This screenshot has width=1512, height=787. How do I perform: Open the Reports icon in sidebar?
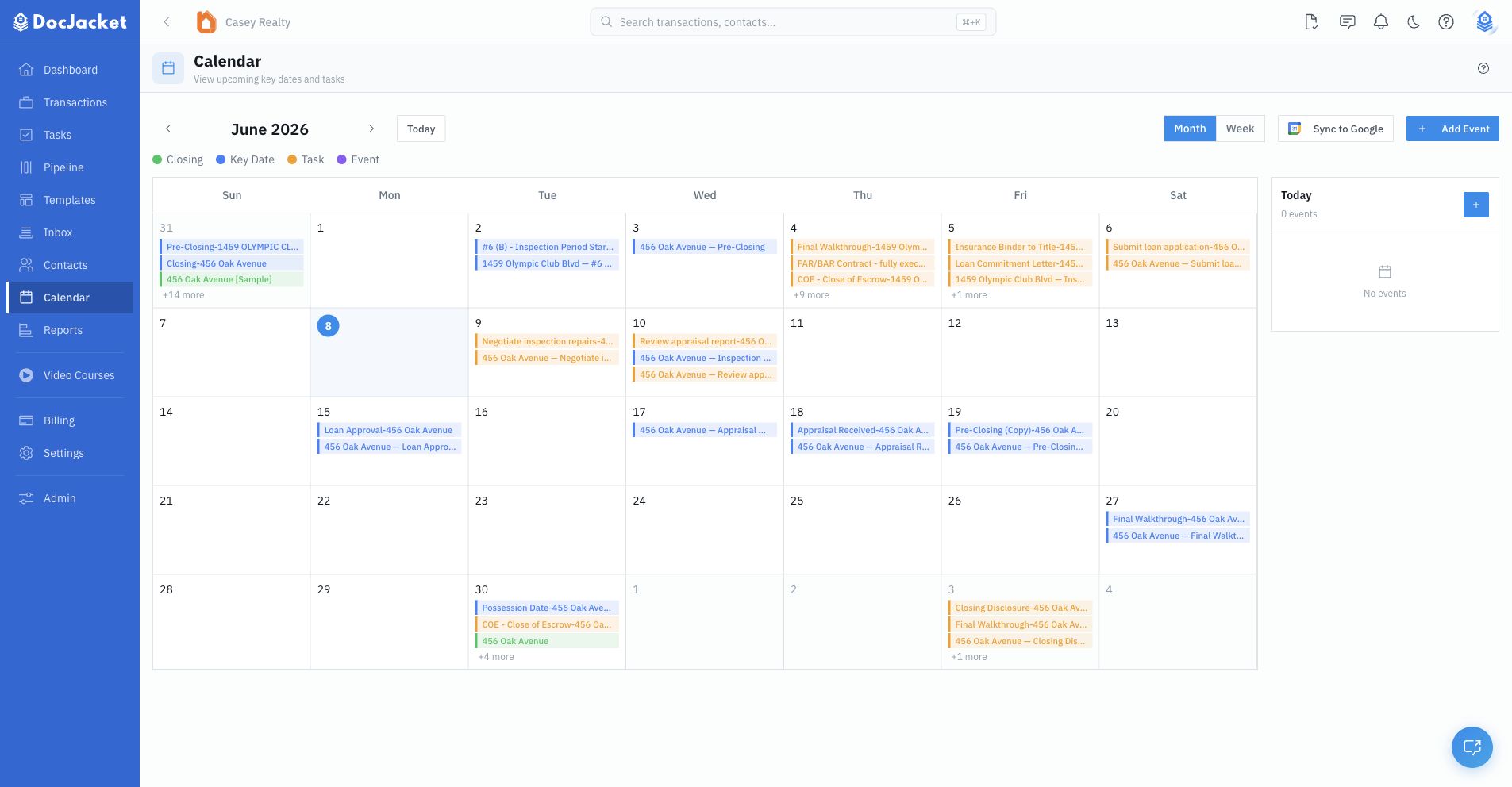coord(26,330)
